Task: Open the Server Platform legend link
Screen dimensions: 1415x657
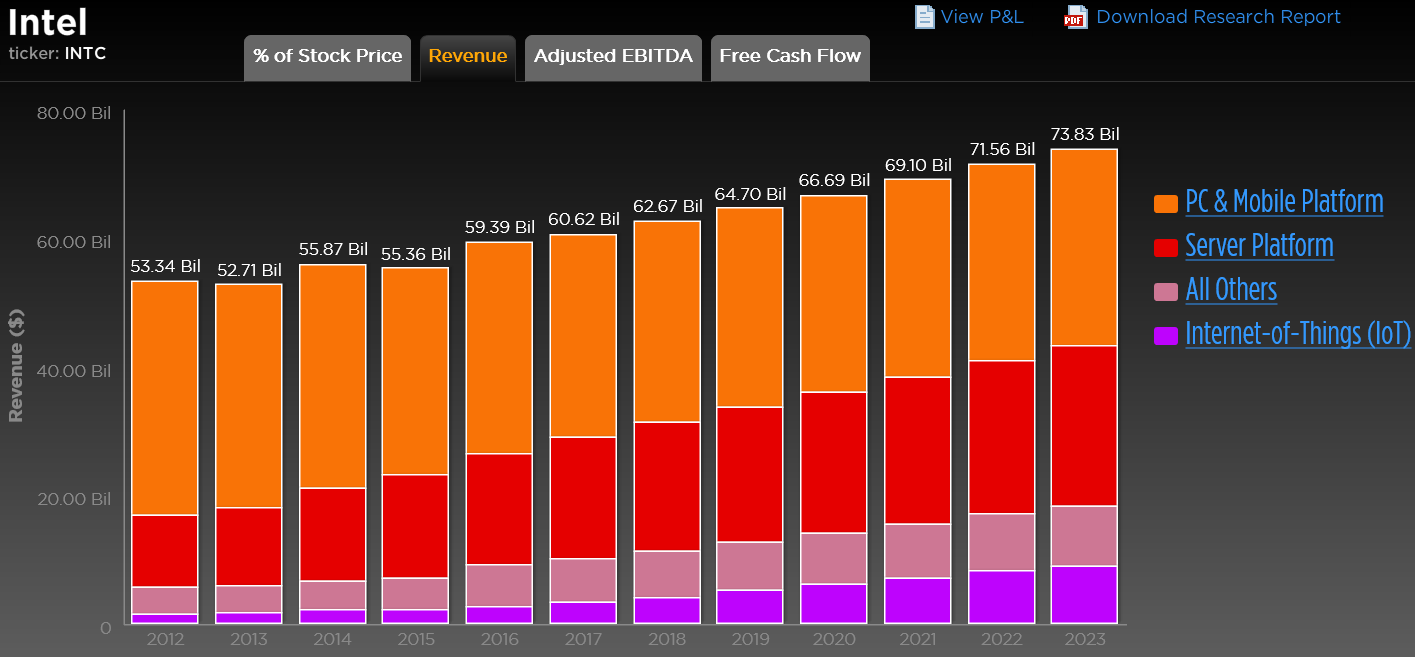Action: tap(1259, 246)
